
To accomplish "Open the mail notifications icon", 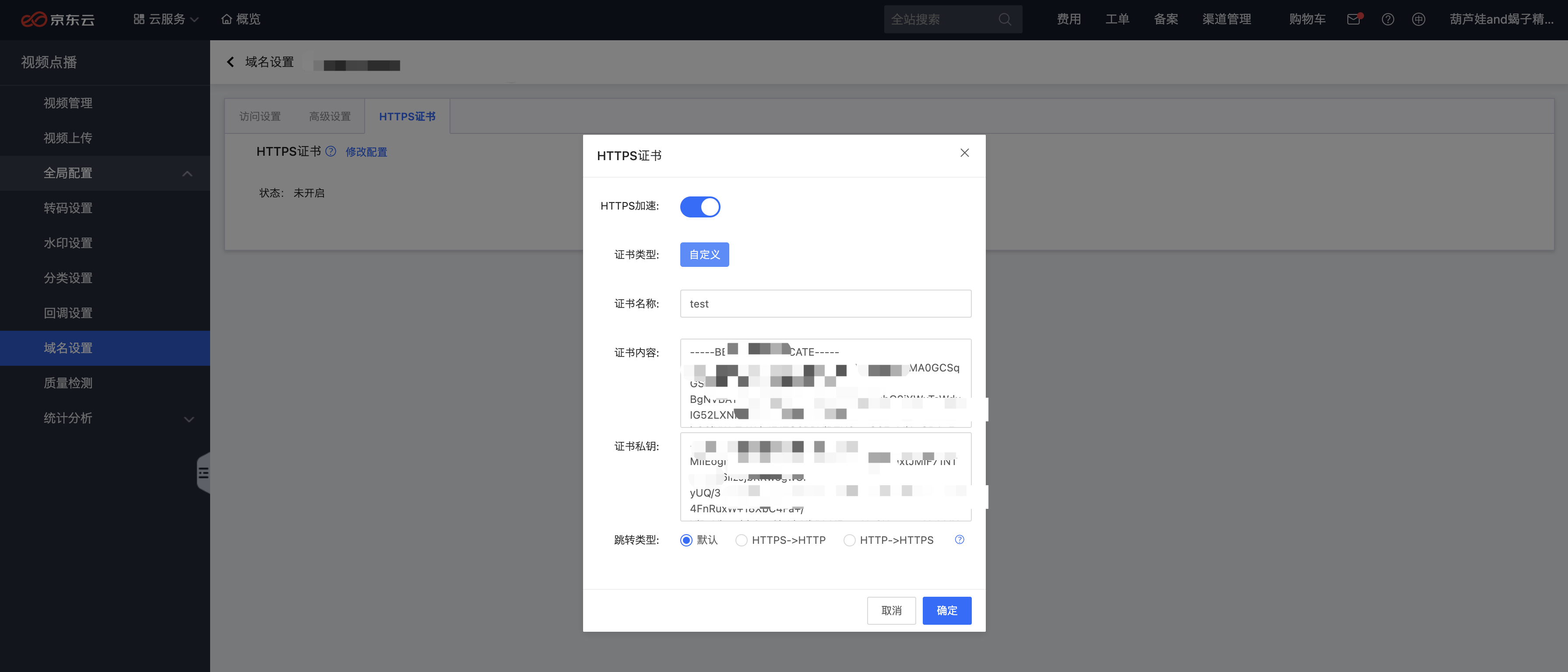I will (1354, 19).
